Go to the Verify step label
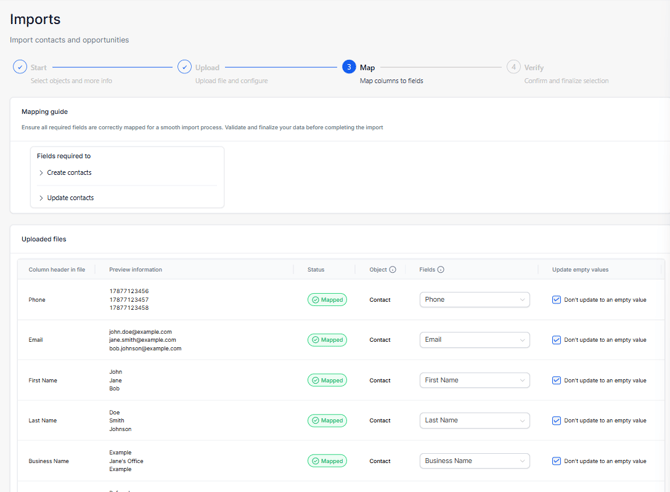Screen dimensions: 670x492 coord(534,68)
